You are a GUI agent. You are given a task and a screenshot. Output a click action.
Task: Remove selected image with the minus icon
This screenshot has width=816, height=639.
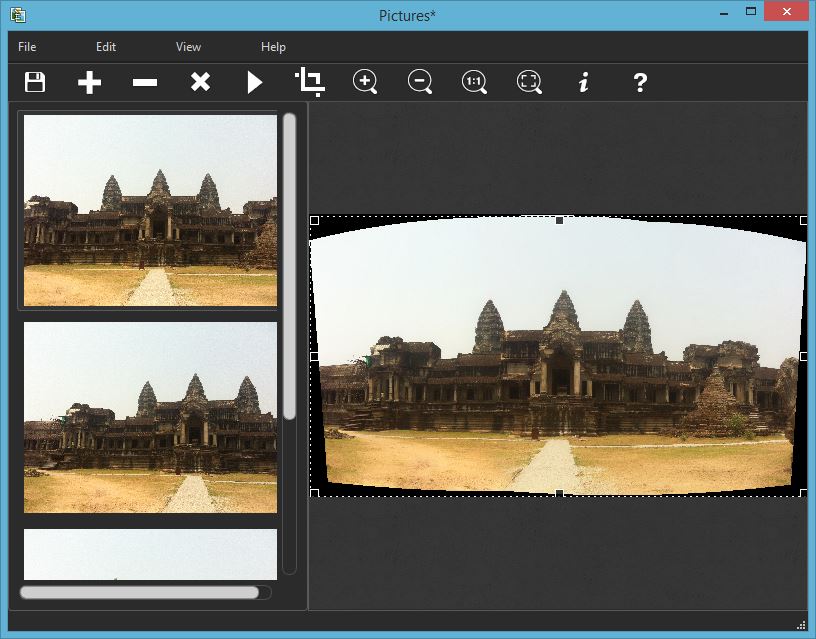coord(145,82)
